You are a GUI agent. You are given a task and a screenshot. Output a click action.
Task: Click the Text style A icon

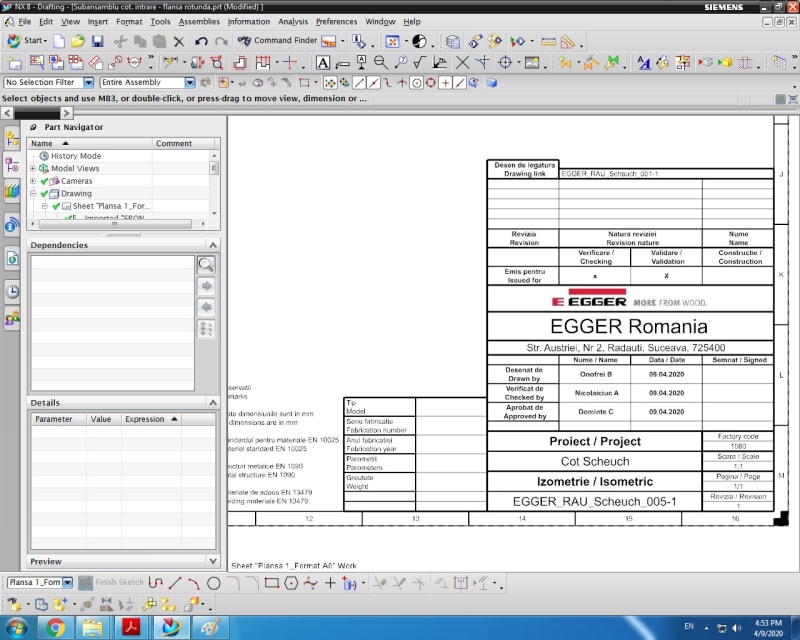(643, 63)
